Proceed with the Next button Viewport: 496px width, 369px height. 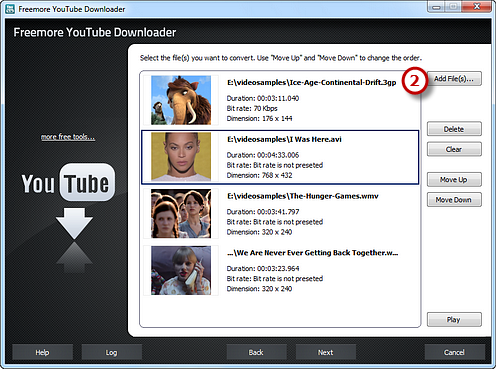click(x=326, y=352)
